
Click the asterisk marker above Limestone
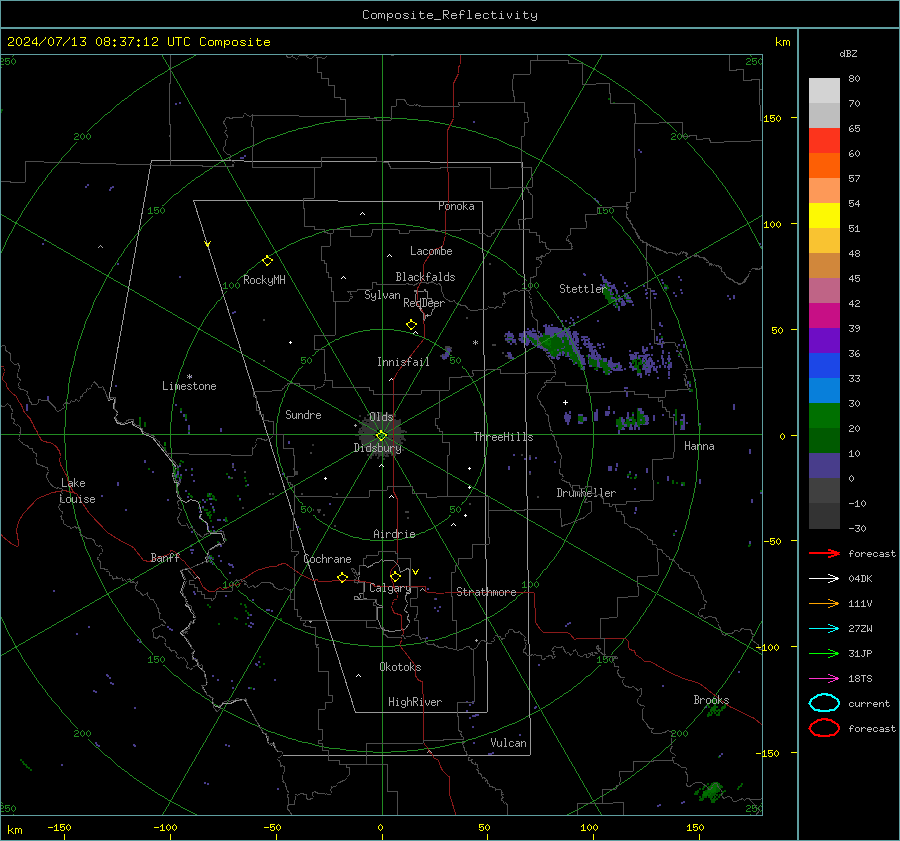pos(189,377)
